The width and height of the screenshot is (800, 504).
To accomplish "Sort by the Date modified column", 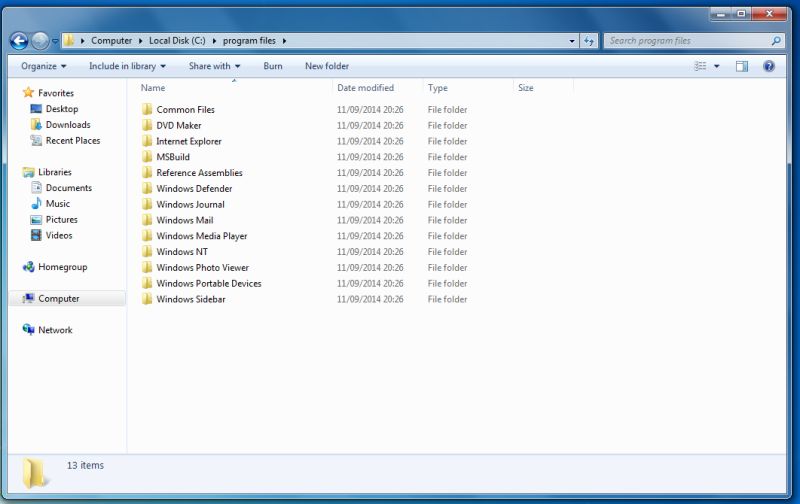I will (x=365, y=88).
